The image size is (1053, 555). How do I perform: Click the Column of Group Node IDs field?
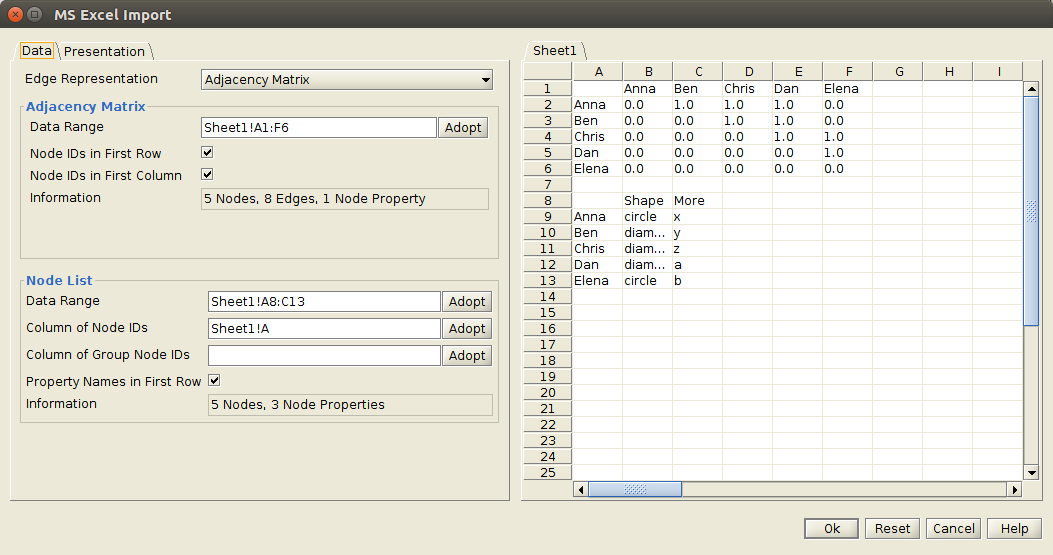pyautogui.click(x=324, y=355)
